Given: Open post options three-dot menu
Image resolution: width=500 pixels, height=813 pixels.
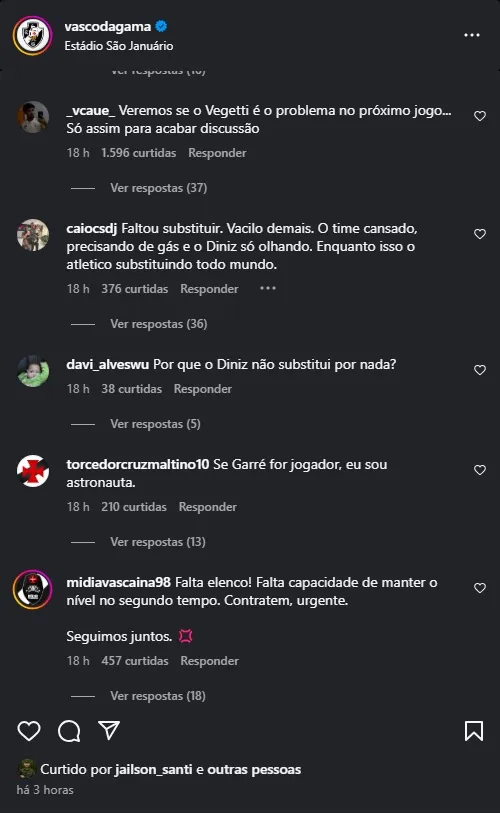Looking at the screenshot, I should tap(471, 35).
